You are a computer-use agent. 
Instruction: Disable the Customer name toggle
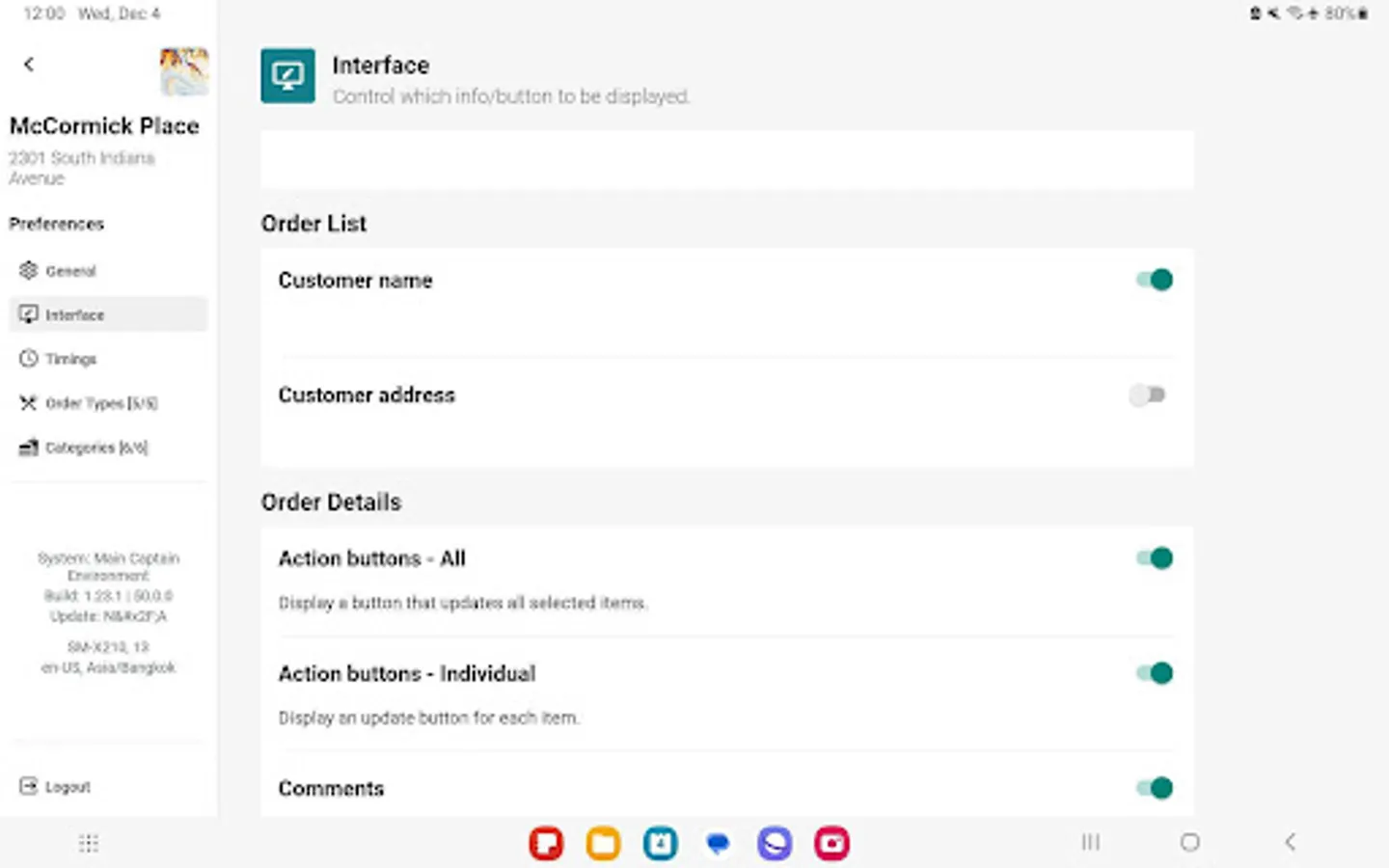[x=1154, y=279]
